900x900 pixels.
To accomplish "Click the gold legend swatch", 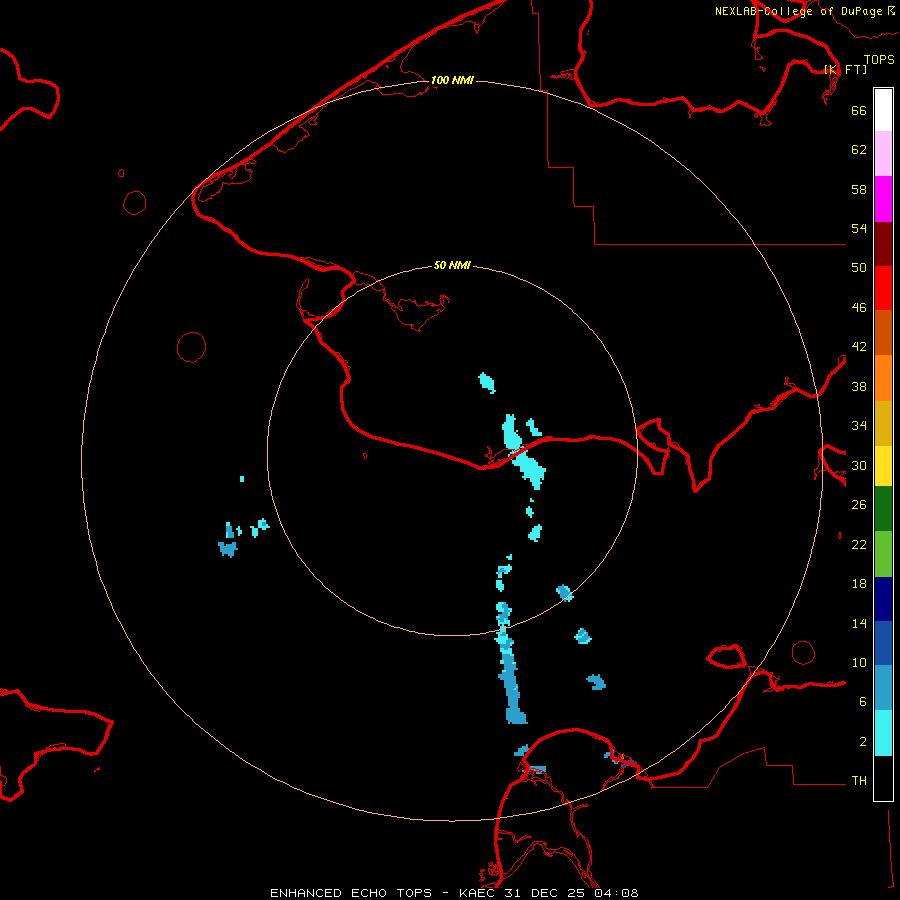I will [883, 423].
